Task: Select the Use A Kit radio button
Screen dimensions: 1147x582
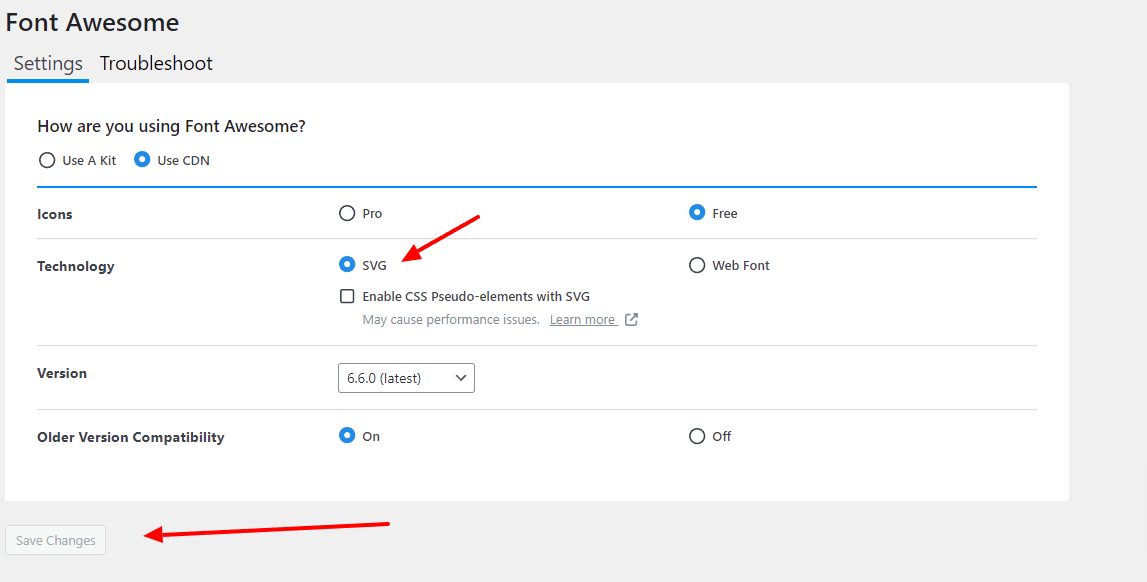Action: click(x=47, y=160)
